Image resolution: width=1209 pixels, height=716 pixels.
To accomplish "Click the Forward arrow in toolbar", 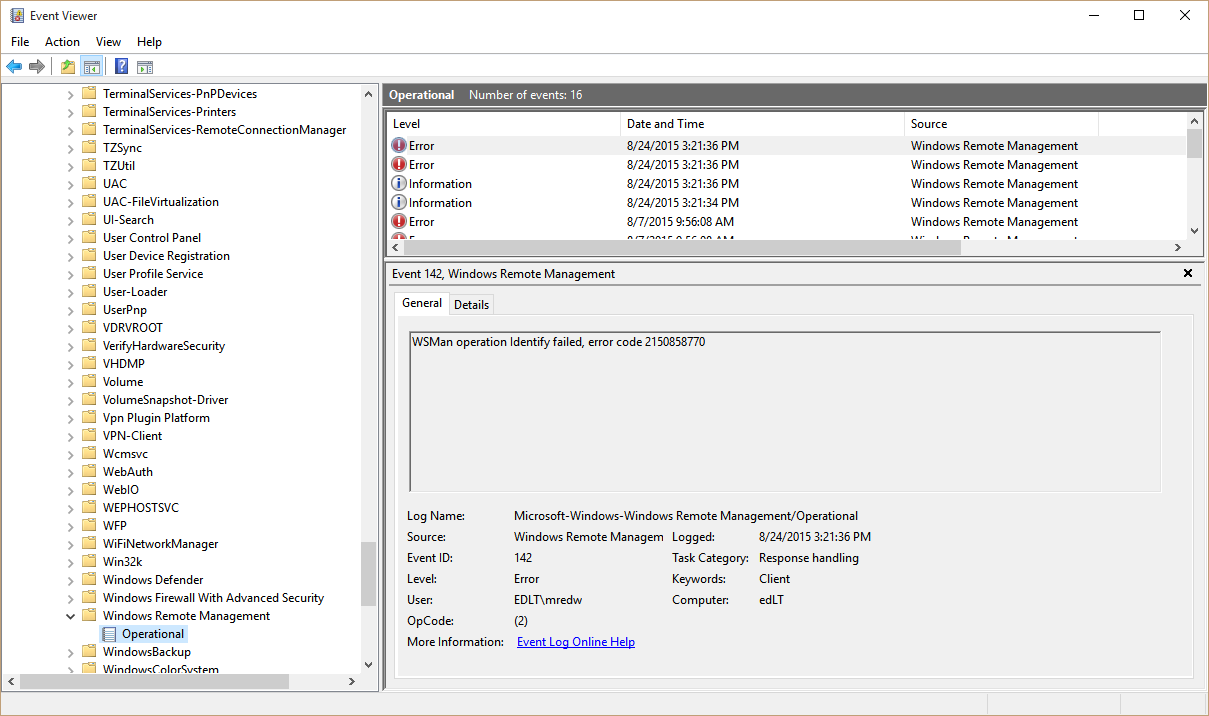I will pos(37,67).
